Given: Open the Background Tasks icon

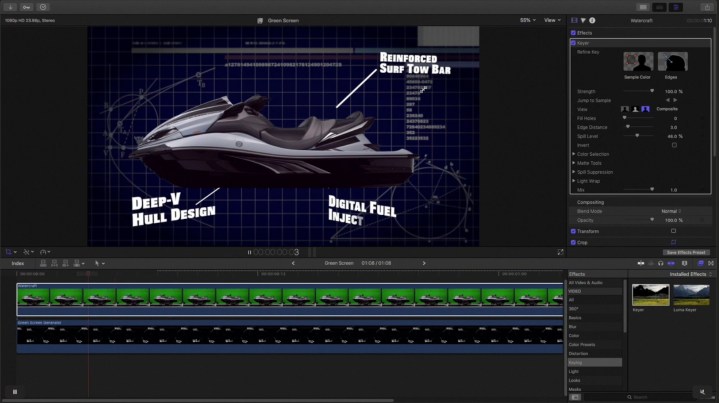Looking at the screenshot, I should [x=43, y=7].
